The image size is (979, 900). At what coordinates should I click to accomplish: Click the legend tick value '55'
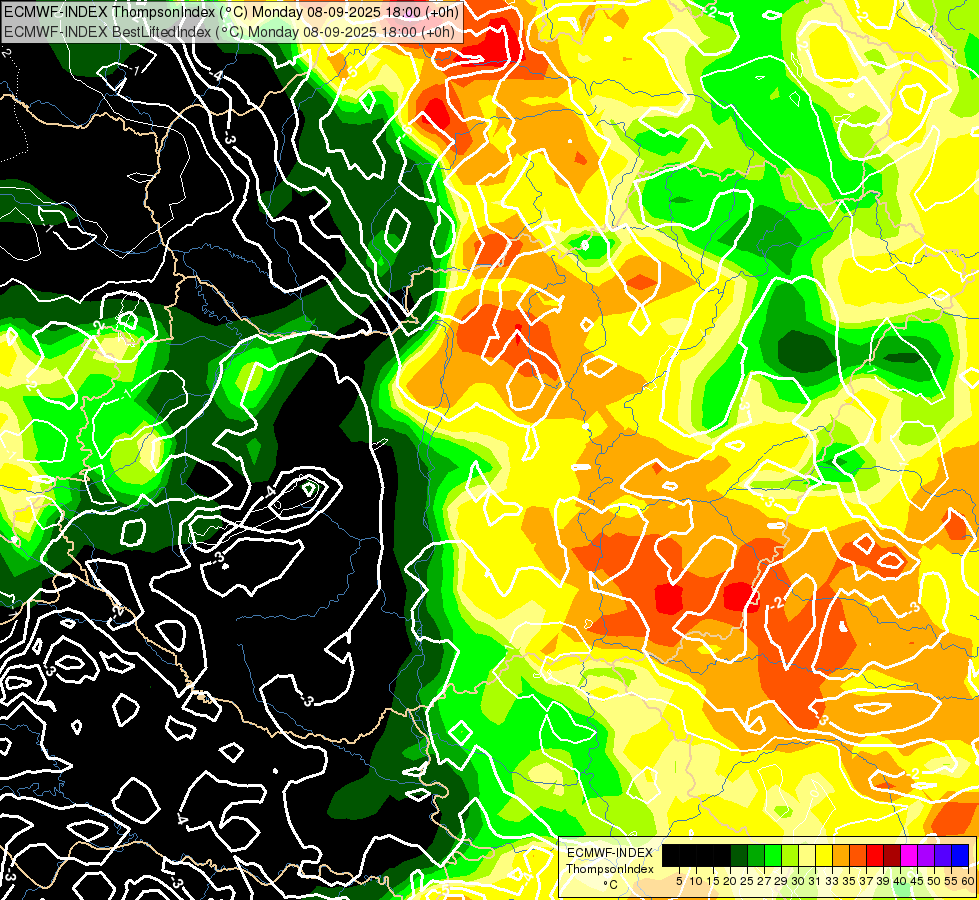click(x=952, y=881)
